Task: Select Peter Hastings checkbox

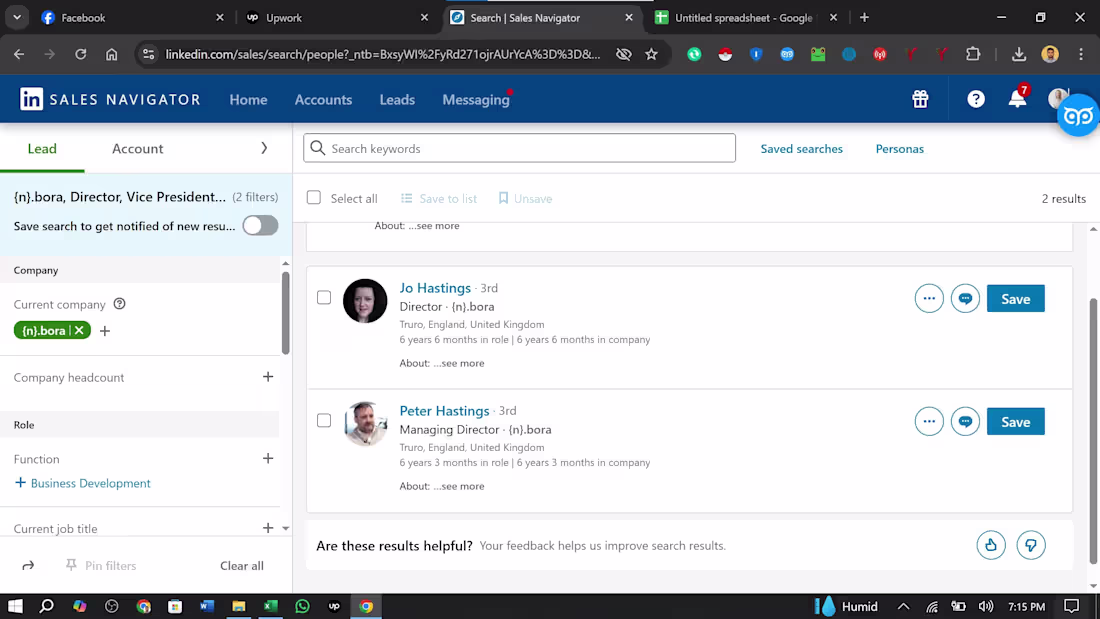Action: click(324, 420)
